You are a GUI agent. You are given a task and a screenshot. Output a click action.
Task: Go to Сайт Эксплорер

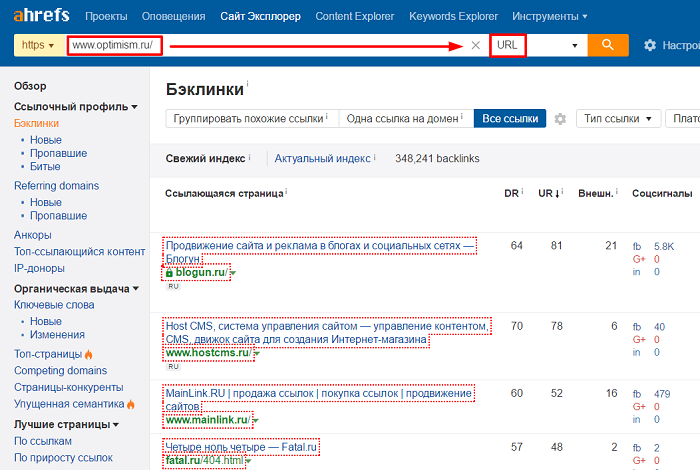point(260,17)
